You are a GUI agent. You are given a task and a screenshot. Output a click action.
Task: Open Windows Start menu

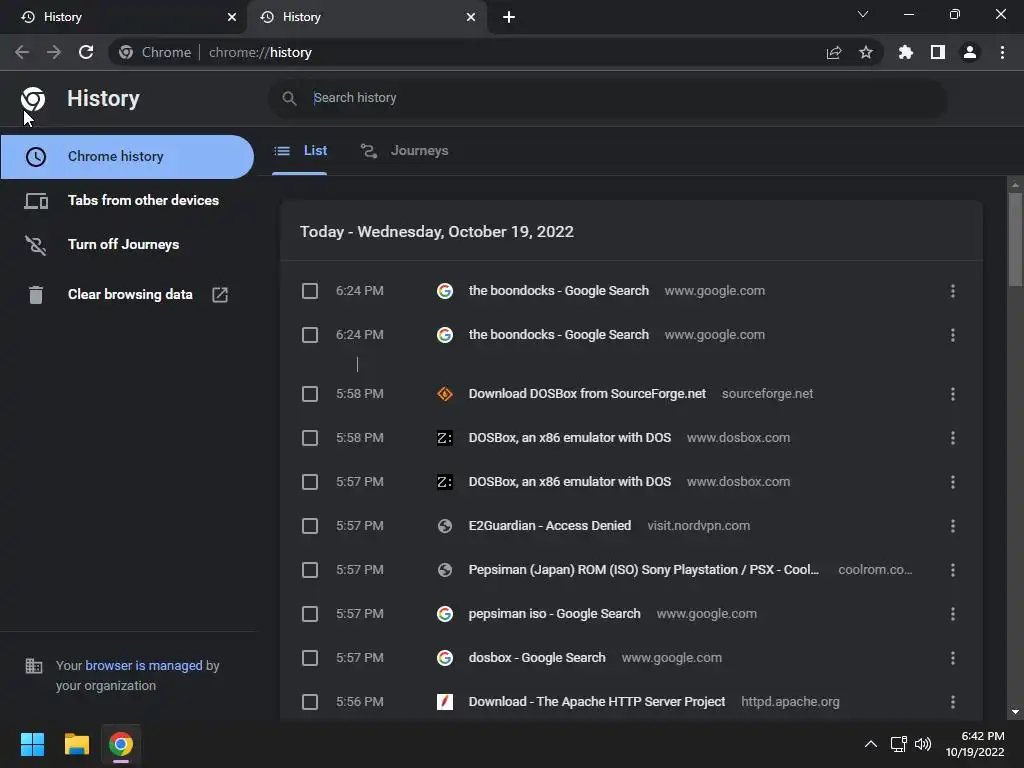(x=32, y=744)
